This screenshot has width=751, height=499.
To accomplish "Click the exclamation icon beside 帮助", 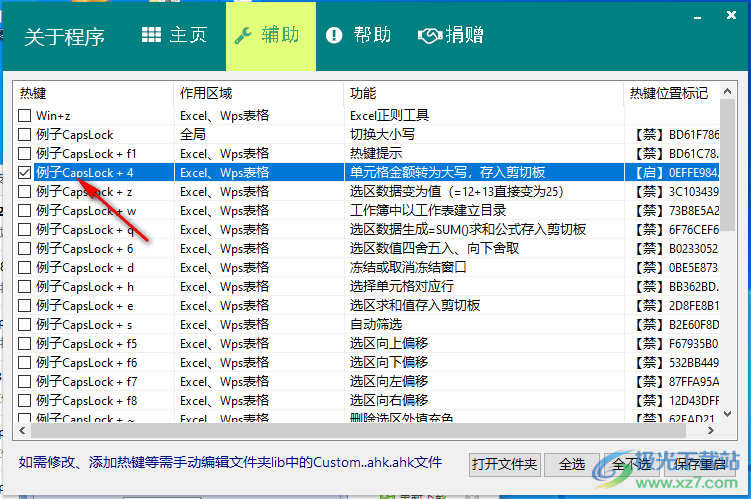I will (334, 35).
